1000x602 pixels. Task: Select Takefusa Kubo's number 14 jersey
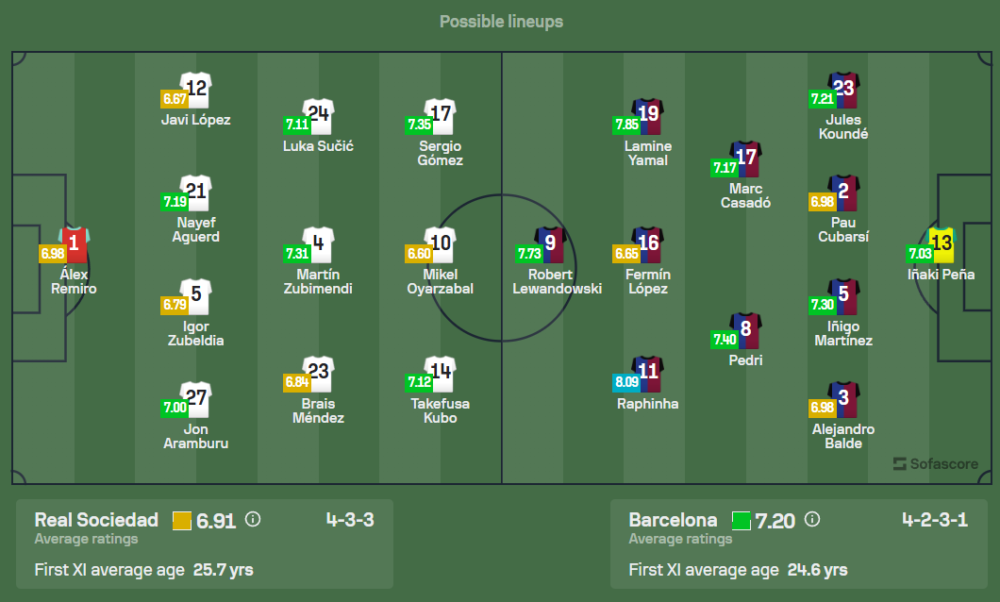tap(440, 373)
